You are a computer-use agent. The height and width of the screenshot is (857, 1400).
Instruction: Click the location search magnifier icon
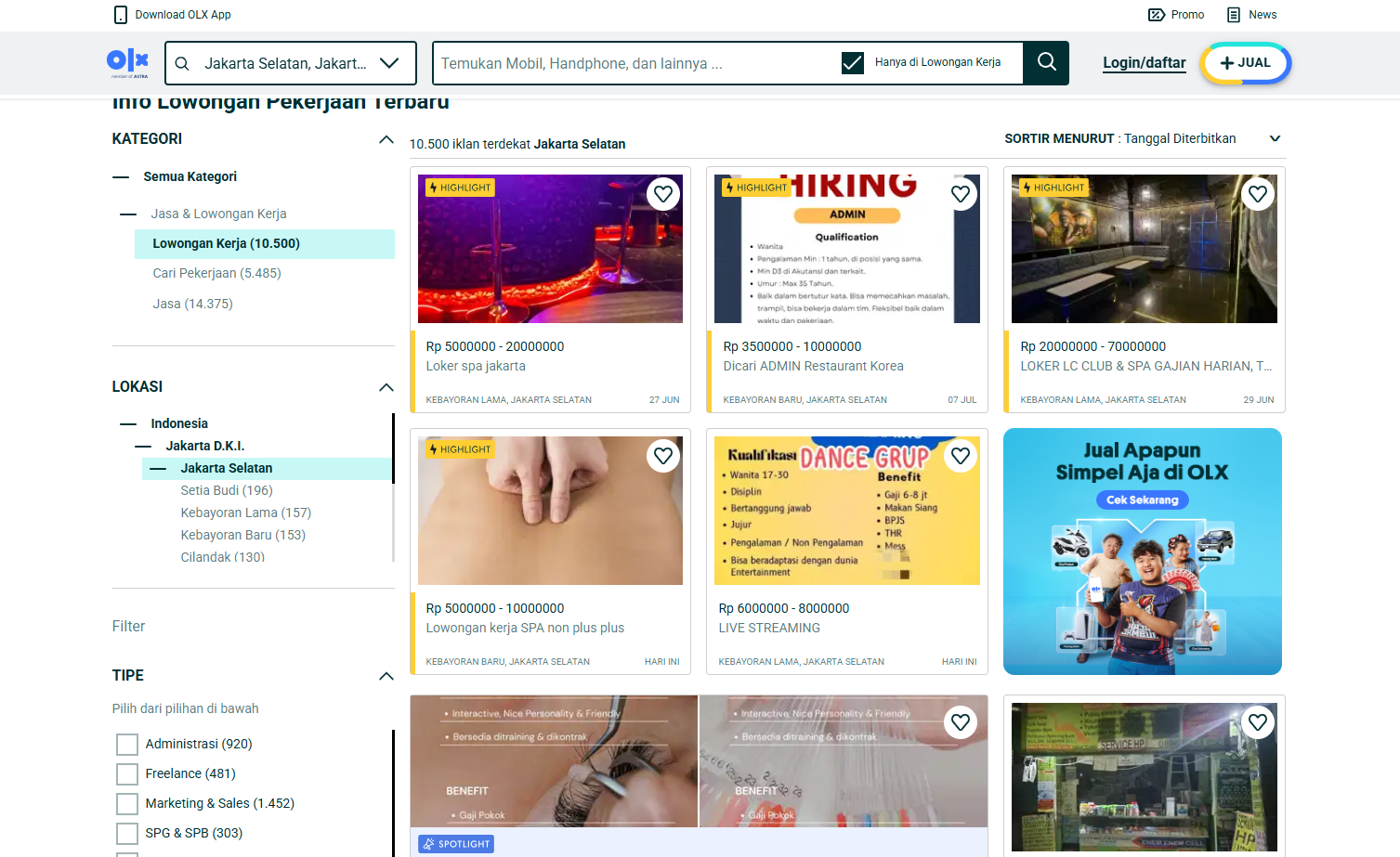[x=182, y=63]
